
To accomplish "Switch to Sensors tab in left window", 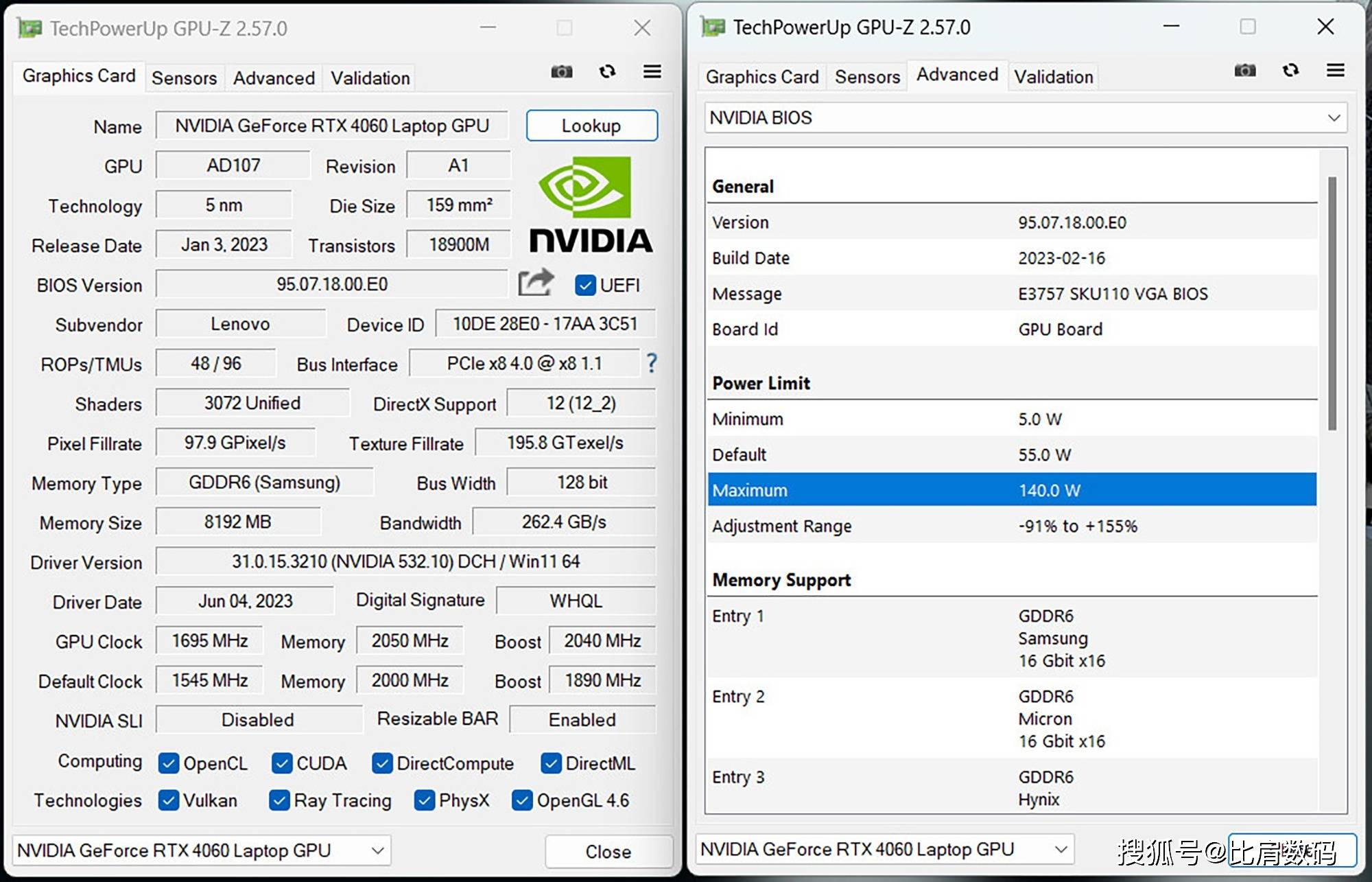I will tap(184, 78).
